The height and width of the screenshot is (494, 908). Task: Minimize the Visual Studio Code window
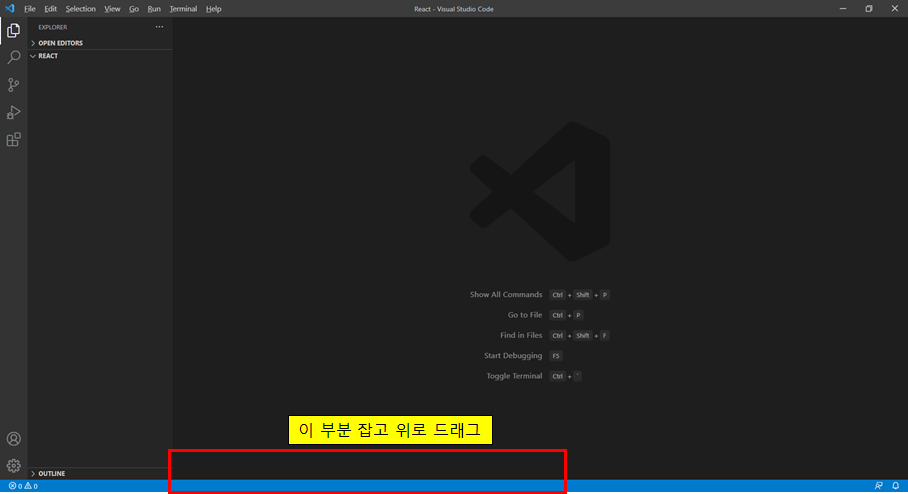click(843, 9)
